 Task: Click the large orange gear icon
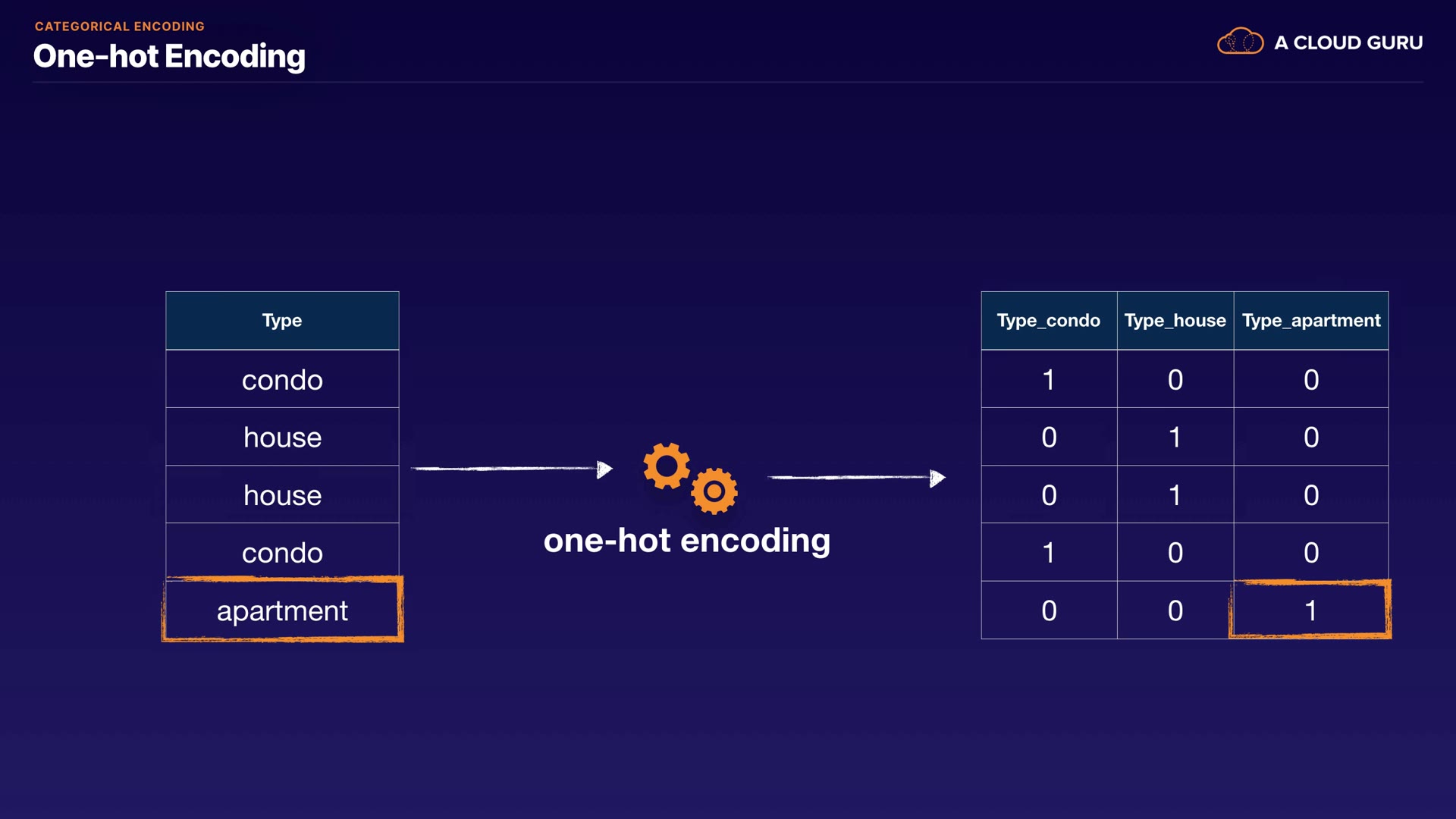(667, 466)
